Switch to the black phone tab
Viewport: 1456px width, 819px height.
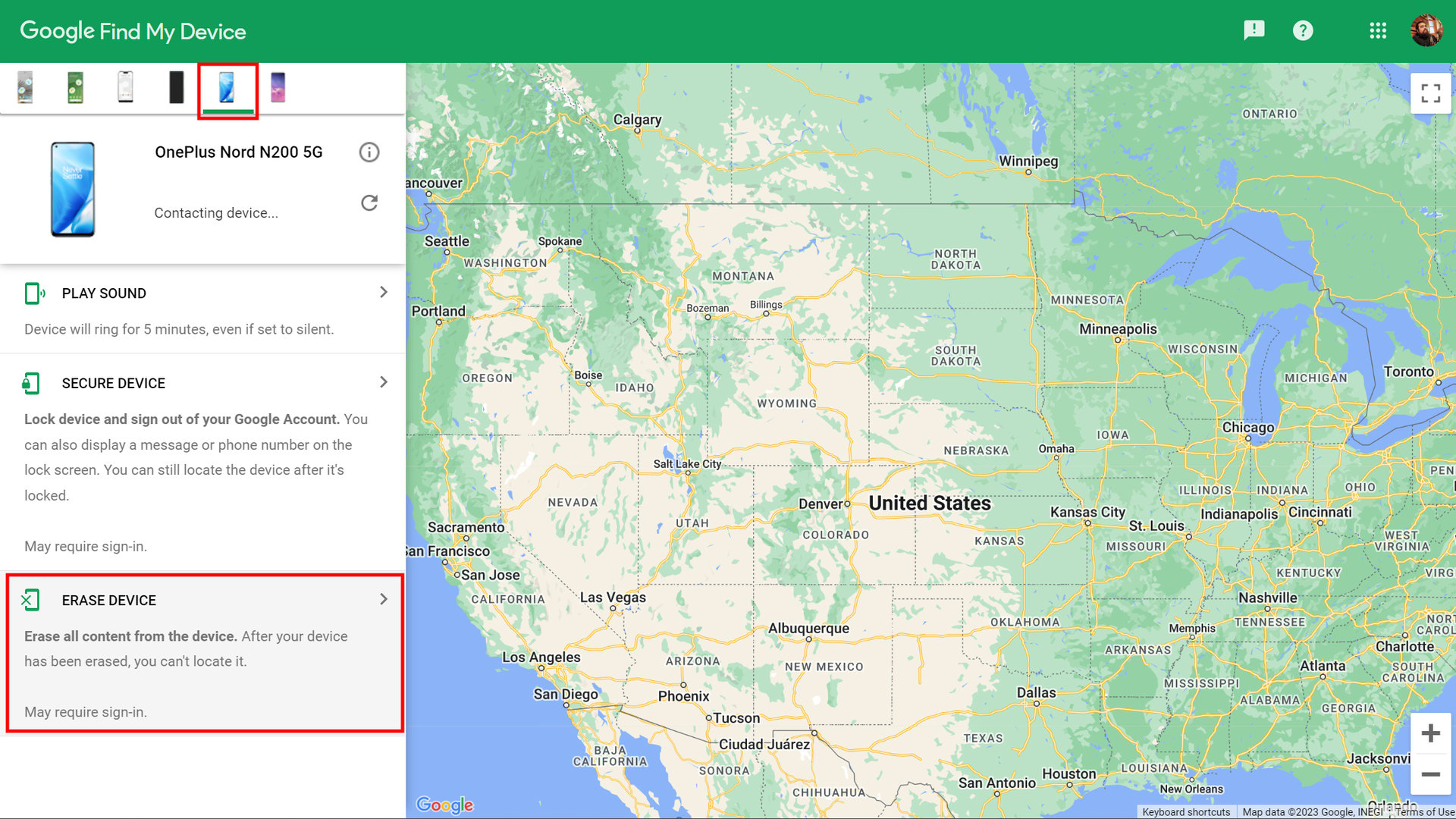pos(176,87)
